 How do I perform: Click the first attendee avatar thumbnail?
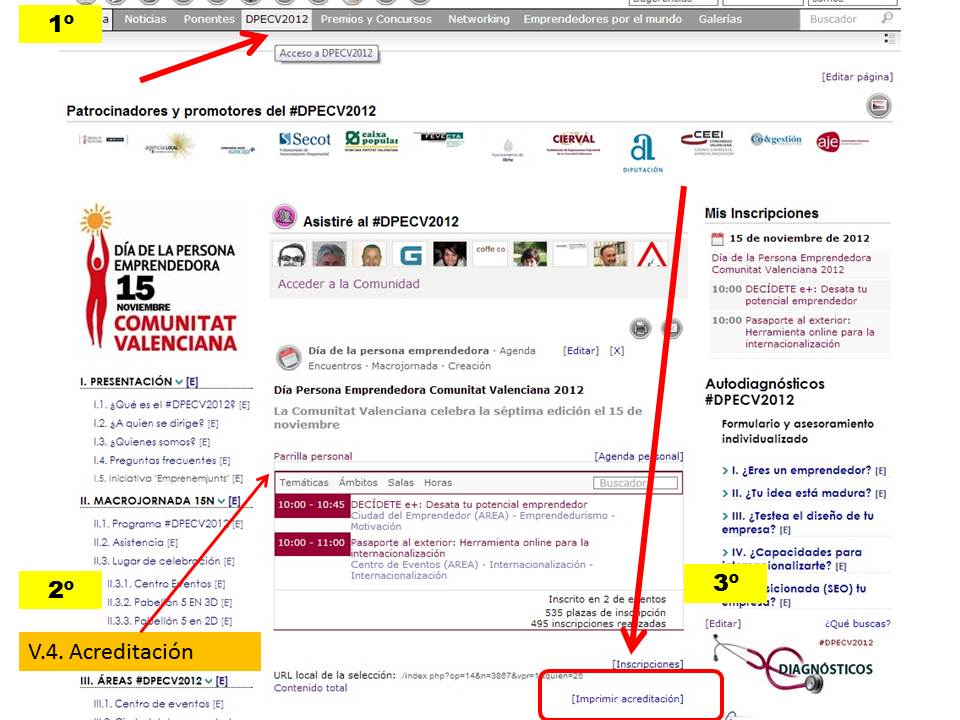tap(291, 254)
